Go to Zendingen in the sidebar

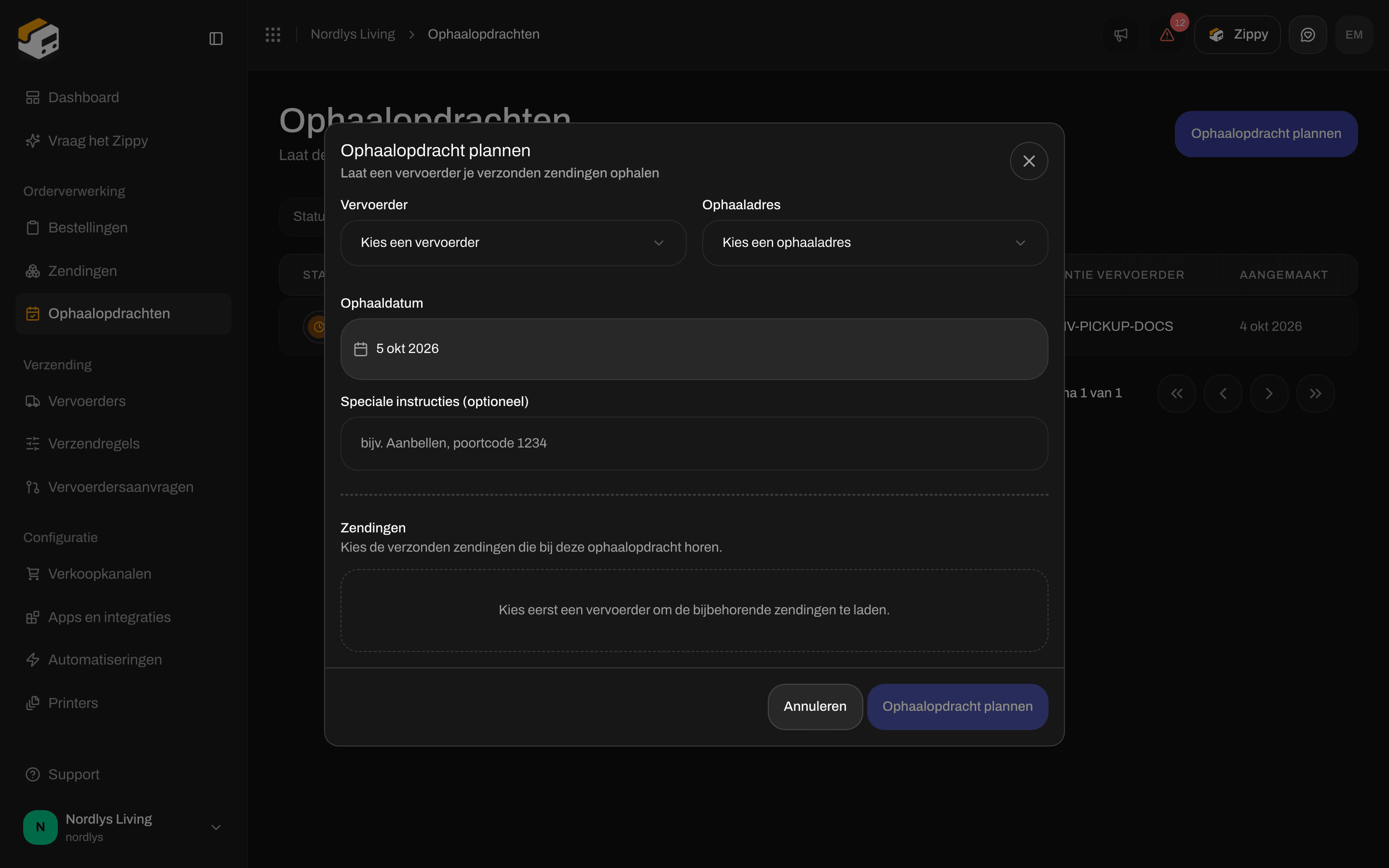point(123,271)
